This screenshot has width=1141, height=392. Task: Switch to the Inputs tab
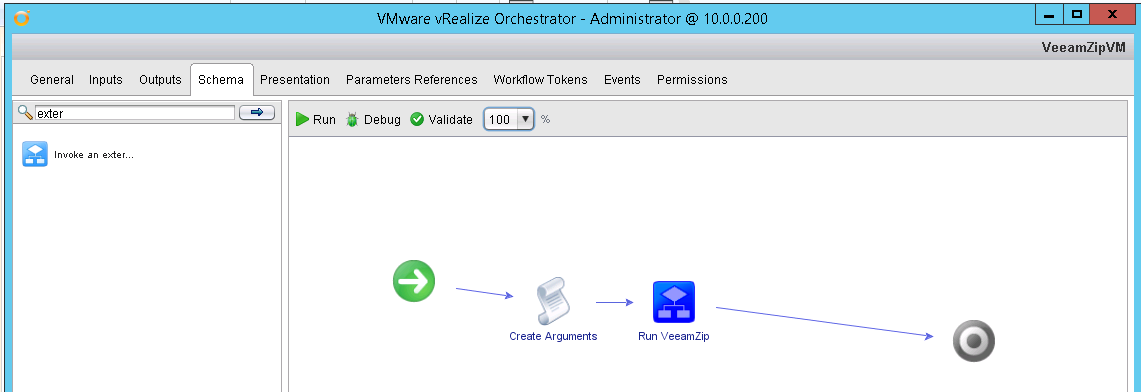(106, 80)
